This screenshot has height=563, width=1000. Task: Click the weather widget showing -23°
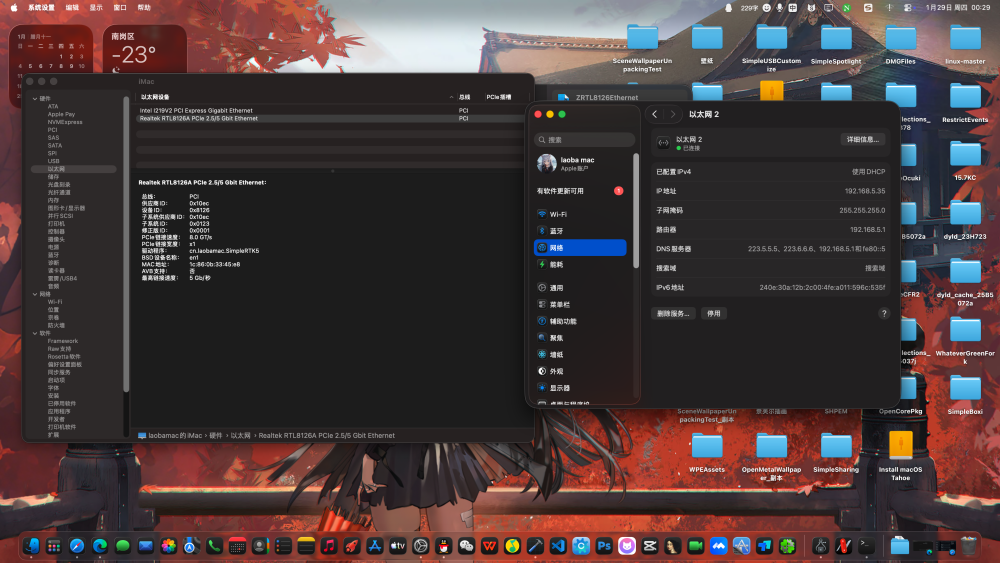tap(145, 50)
